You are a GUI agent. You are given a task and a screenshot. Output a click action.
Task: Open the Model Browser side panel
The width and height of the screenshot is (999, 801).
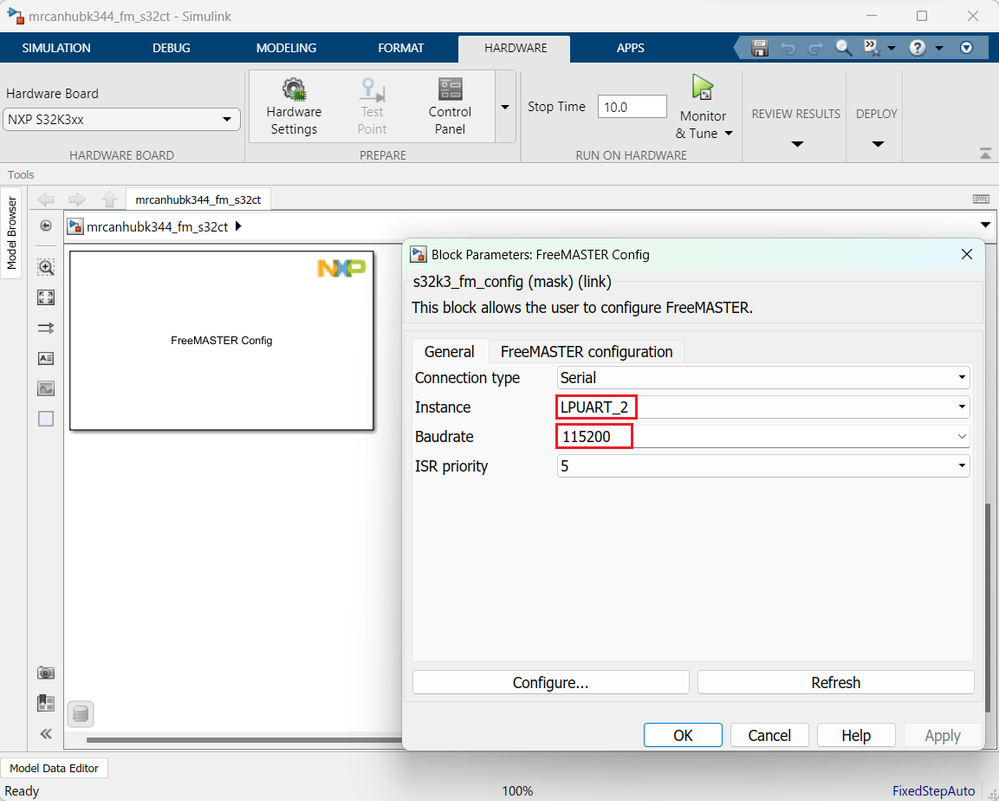pos(11,233)
